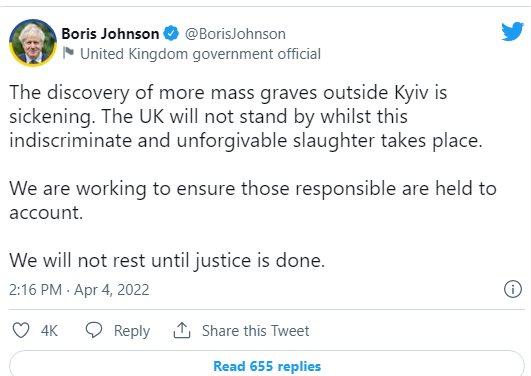The width and height of the screenshot is (531, 376).
Task: Click the share upload arrow icon
Action: coord(182,330)
